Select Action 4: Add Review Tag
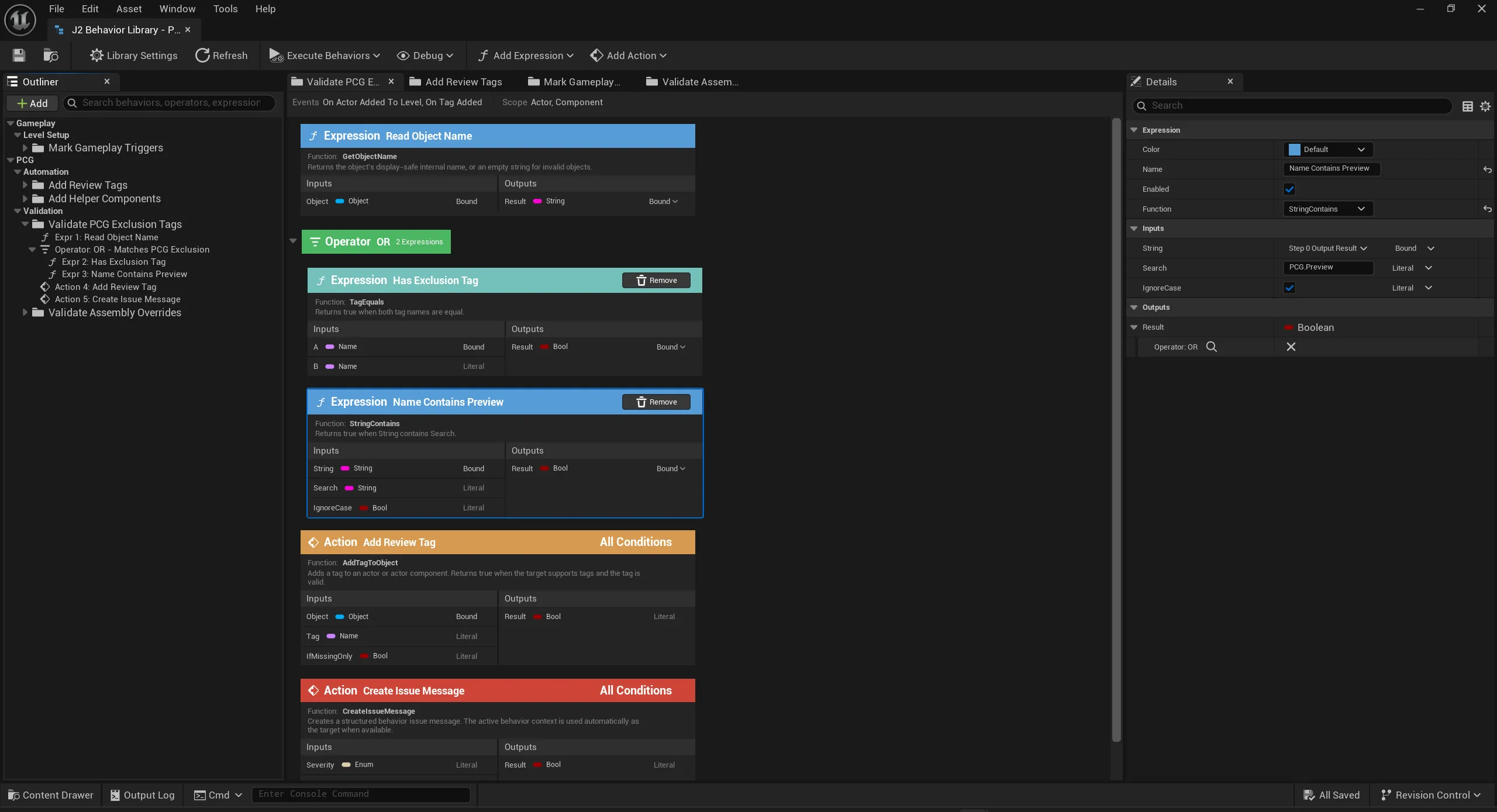The height and width of the screenshot is (812, 1497). [105, 287]
